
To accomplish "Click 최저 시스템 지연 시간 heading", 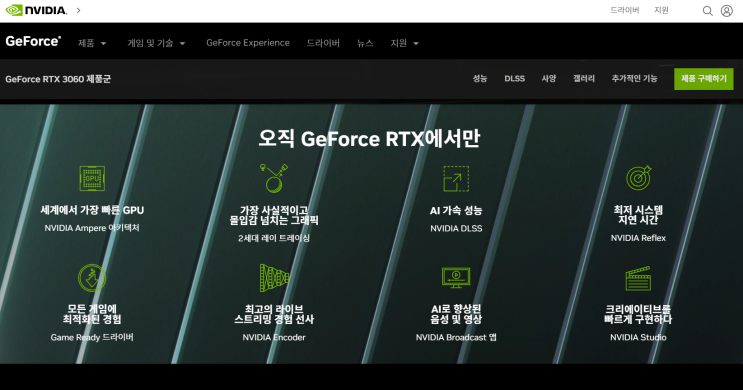I will [x=638, y=215].
